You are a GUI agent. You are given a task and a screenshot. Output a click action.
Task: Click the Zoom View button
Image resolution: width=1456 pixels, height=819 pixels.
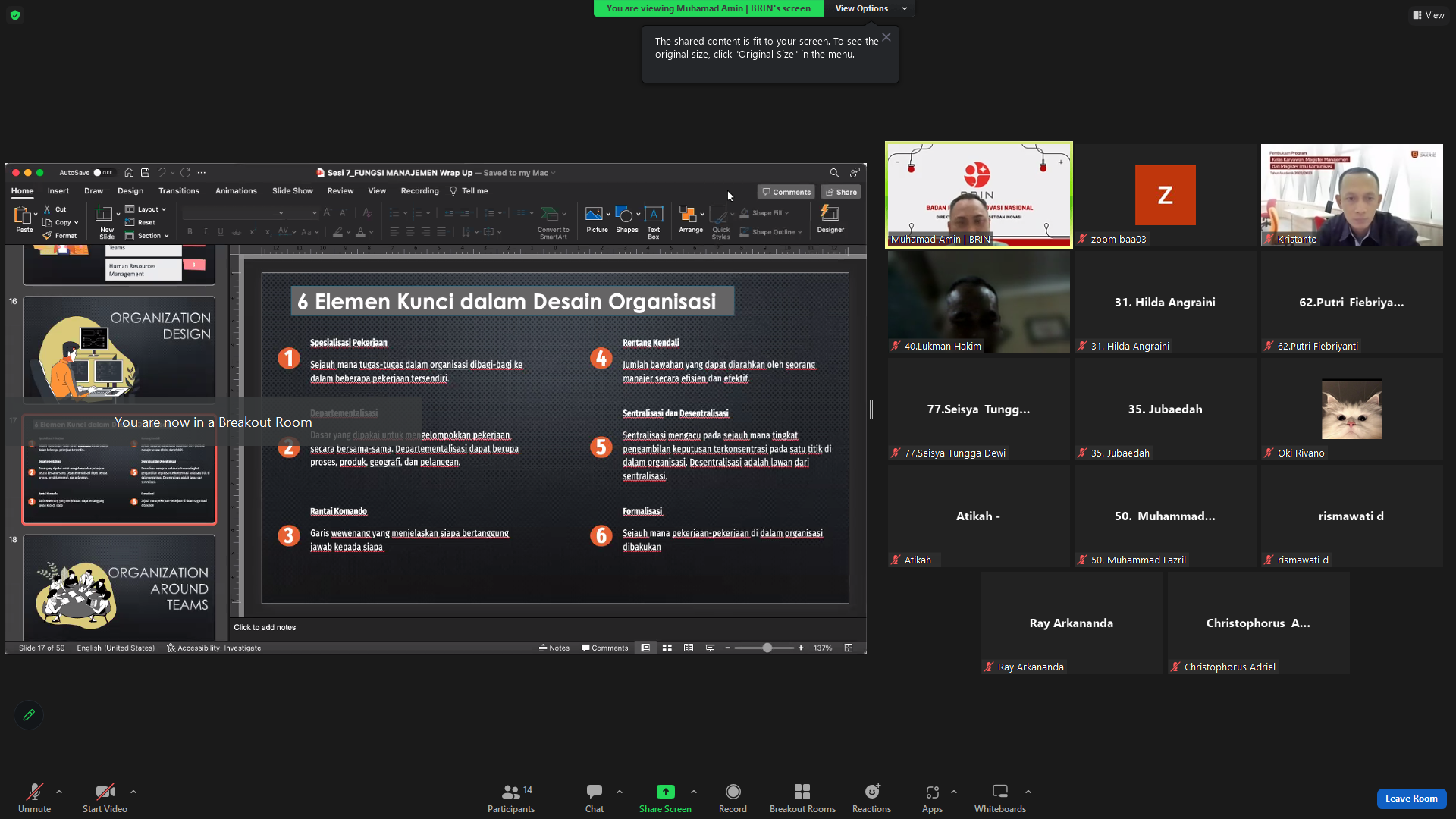click(1428, 15)
